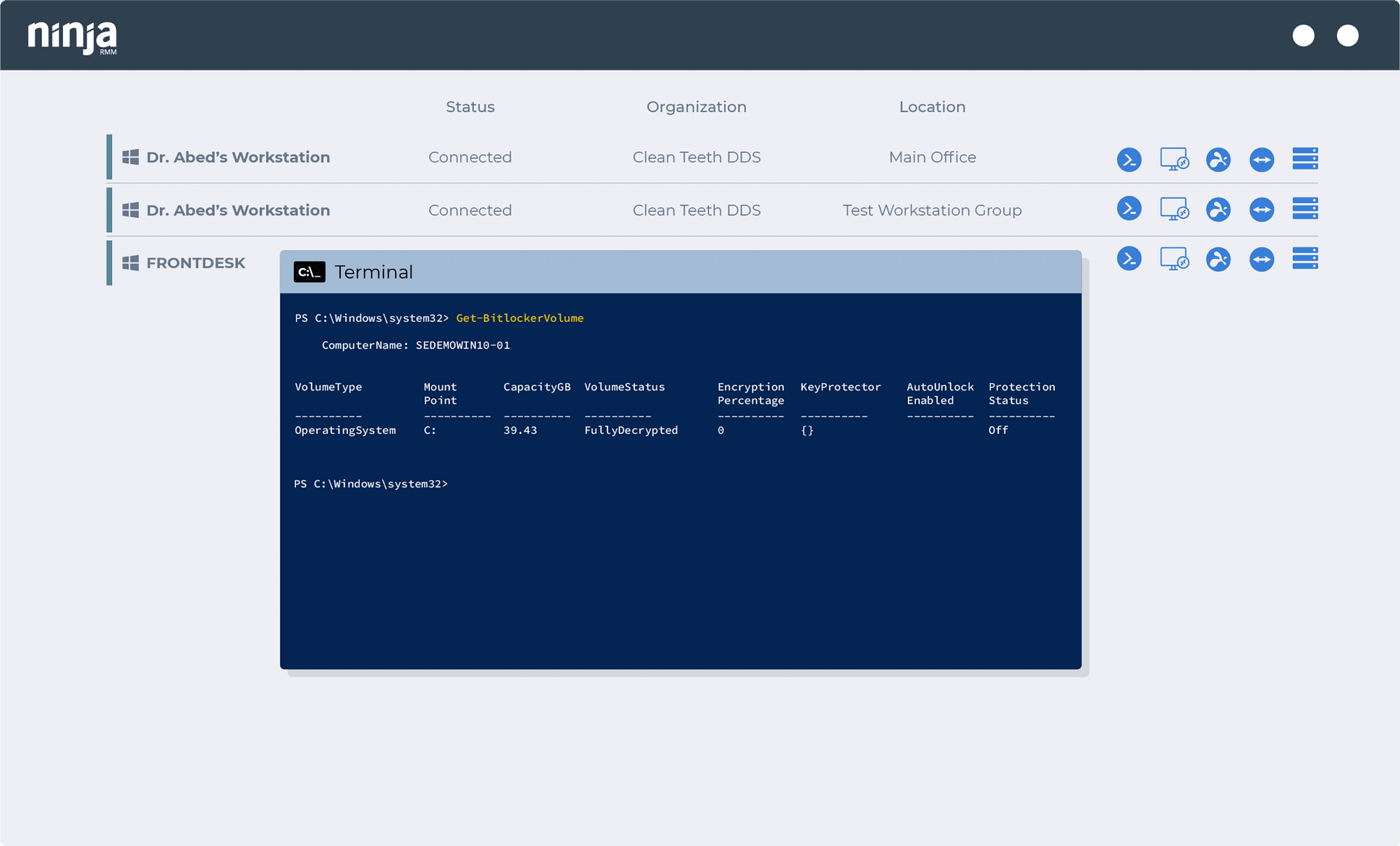
Task: Launch RDP session for Dr. Abed's Main Office workstation
Action: 1175,160
